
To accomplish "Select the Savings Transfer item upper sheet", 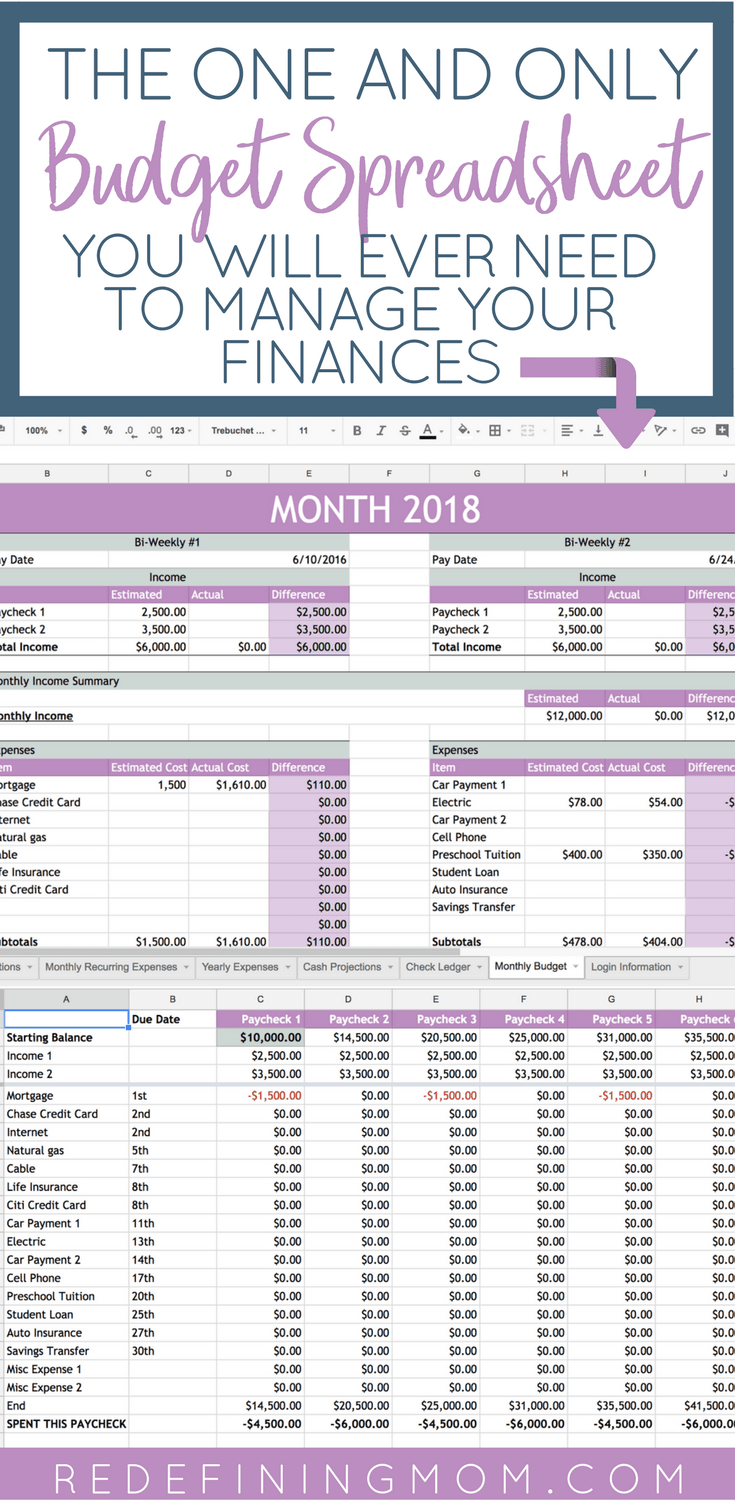I will (x=477, y=907).
